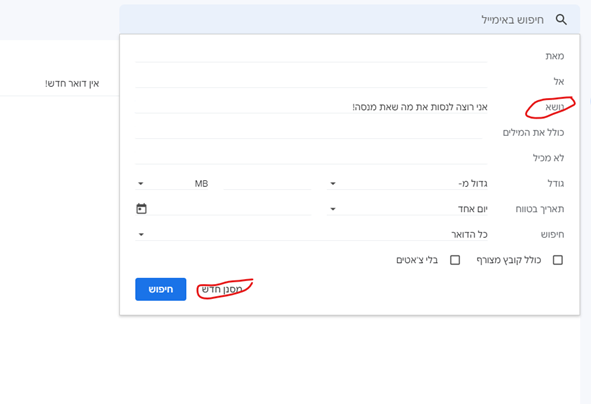591x404 pixels.
Task: Tick the "בלי צ'אטים" checkbox
Action: [455, 260]
